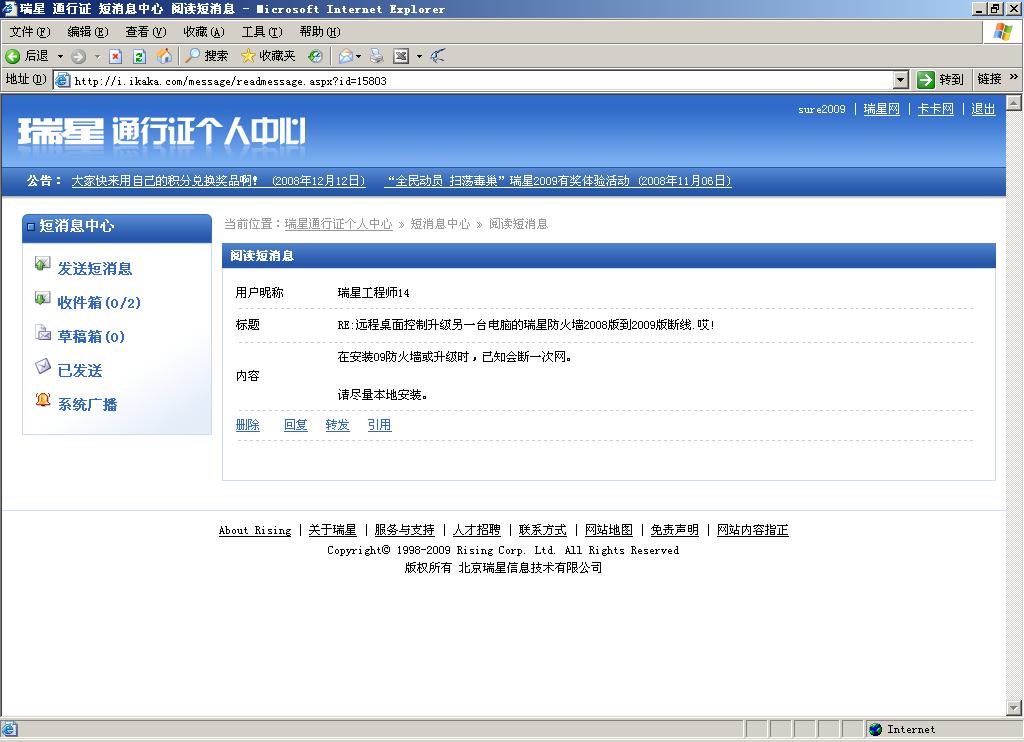
Task: Open the 服务与支持 footer link
Action: [x=404, y=530]
